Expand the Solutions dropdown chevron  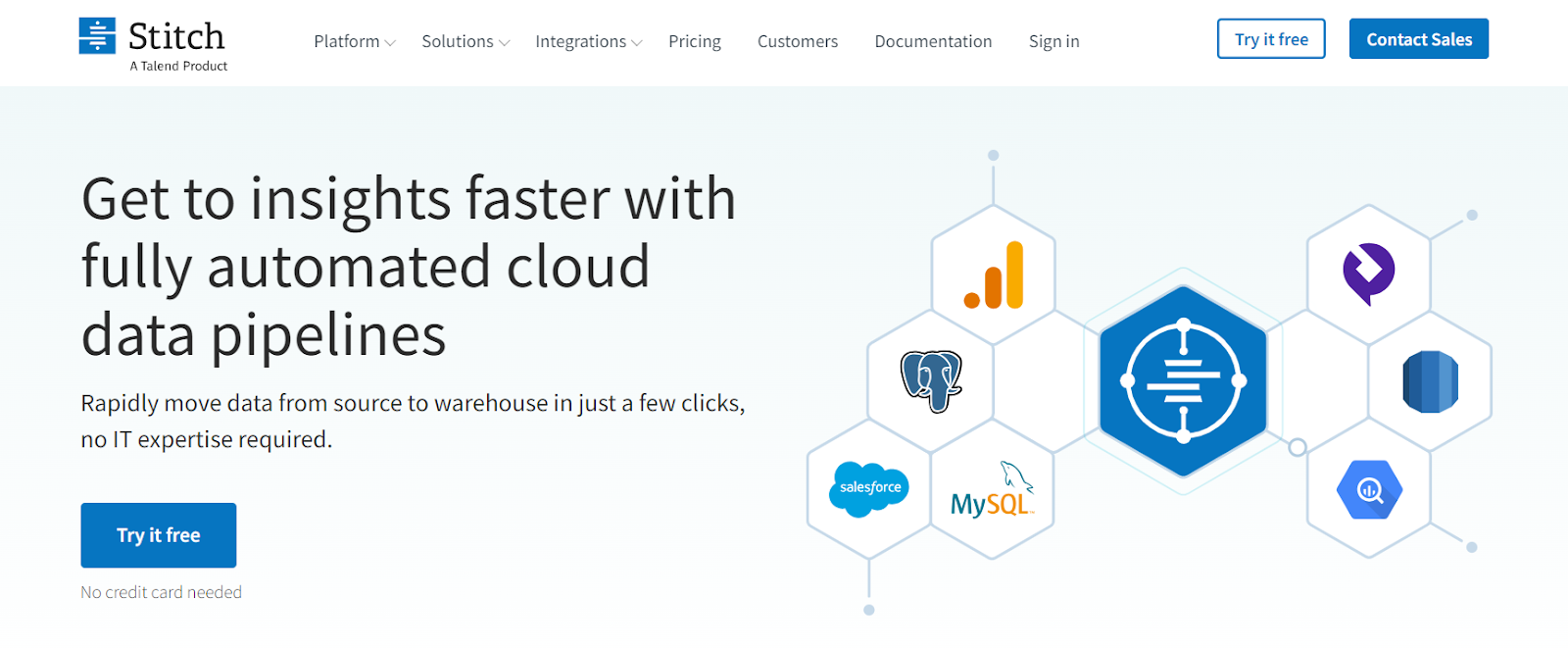point(504,43)
